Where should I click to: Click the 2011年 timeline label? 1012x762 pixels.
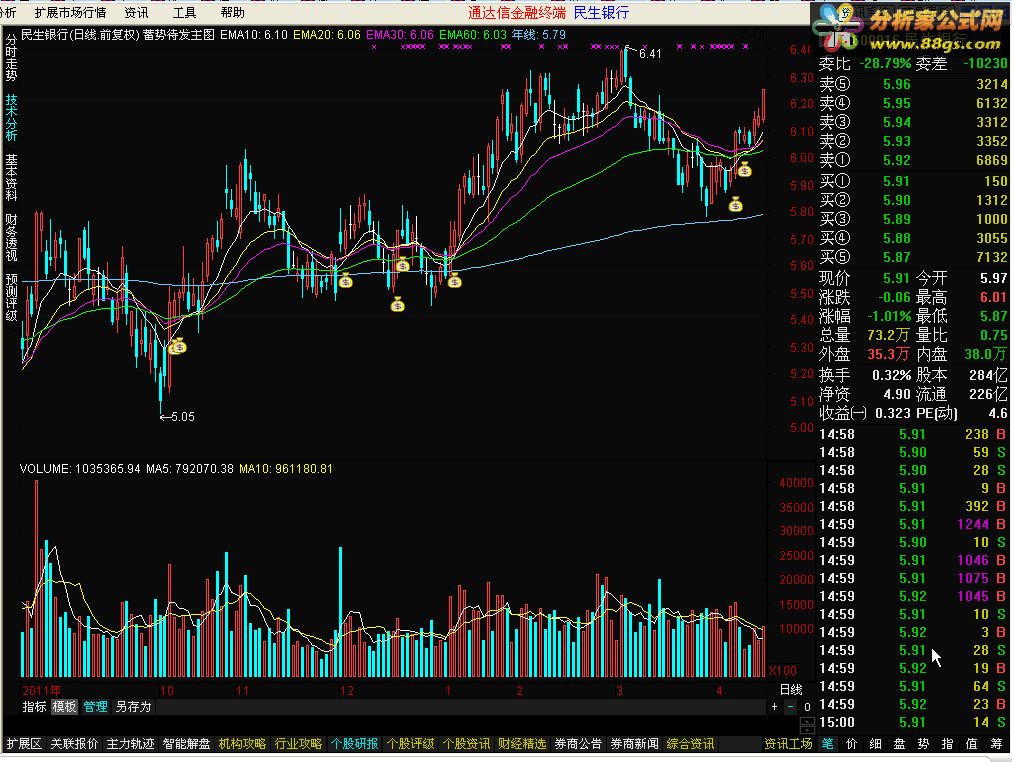[41, 690]
